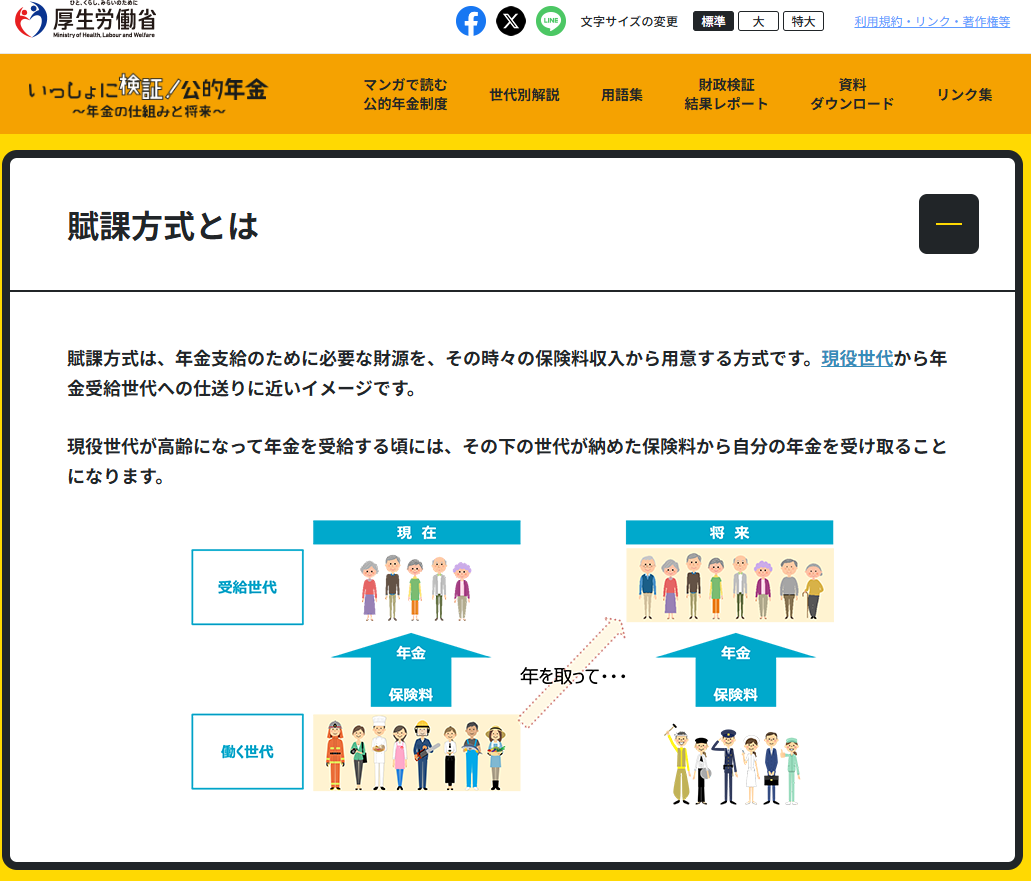This screenshot has width=1031, height=881.
Task: Navigate to リンク集 page
Action: (964, 95)
